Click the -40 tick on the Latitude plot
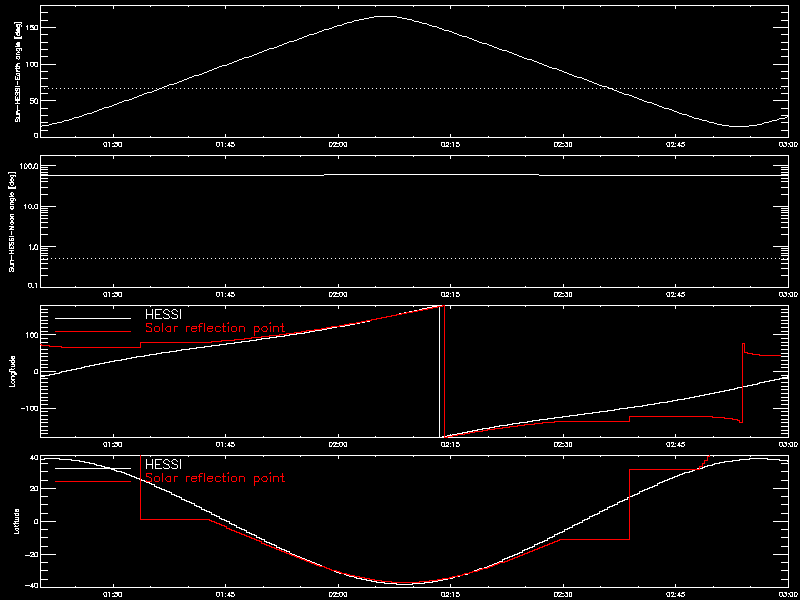 [x=31, y=585]
